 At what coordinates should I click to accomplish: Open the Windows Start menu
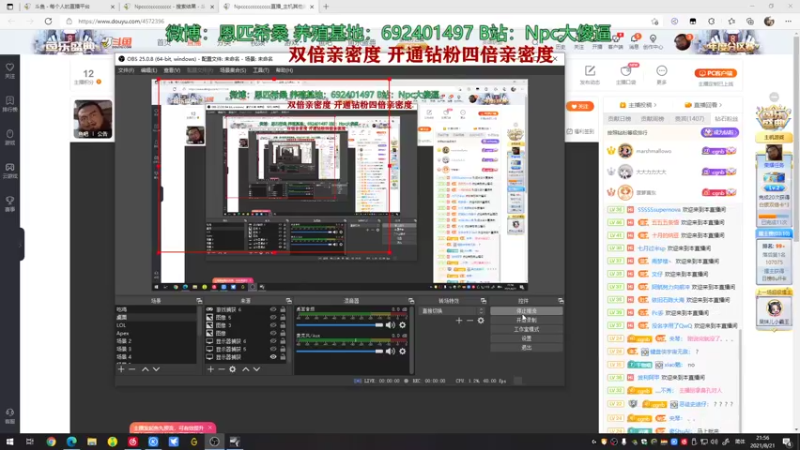pos(10,442)
